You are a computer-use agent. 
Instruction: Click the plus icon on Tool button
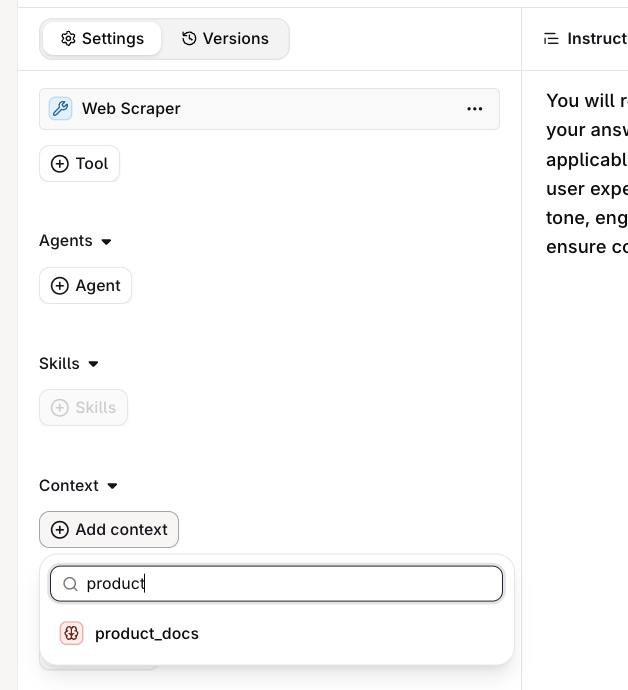coord(60,164)
